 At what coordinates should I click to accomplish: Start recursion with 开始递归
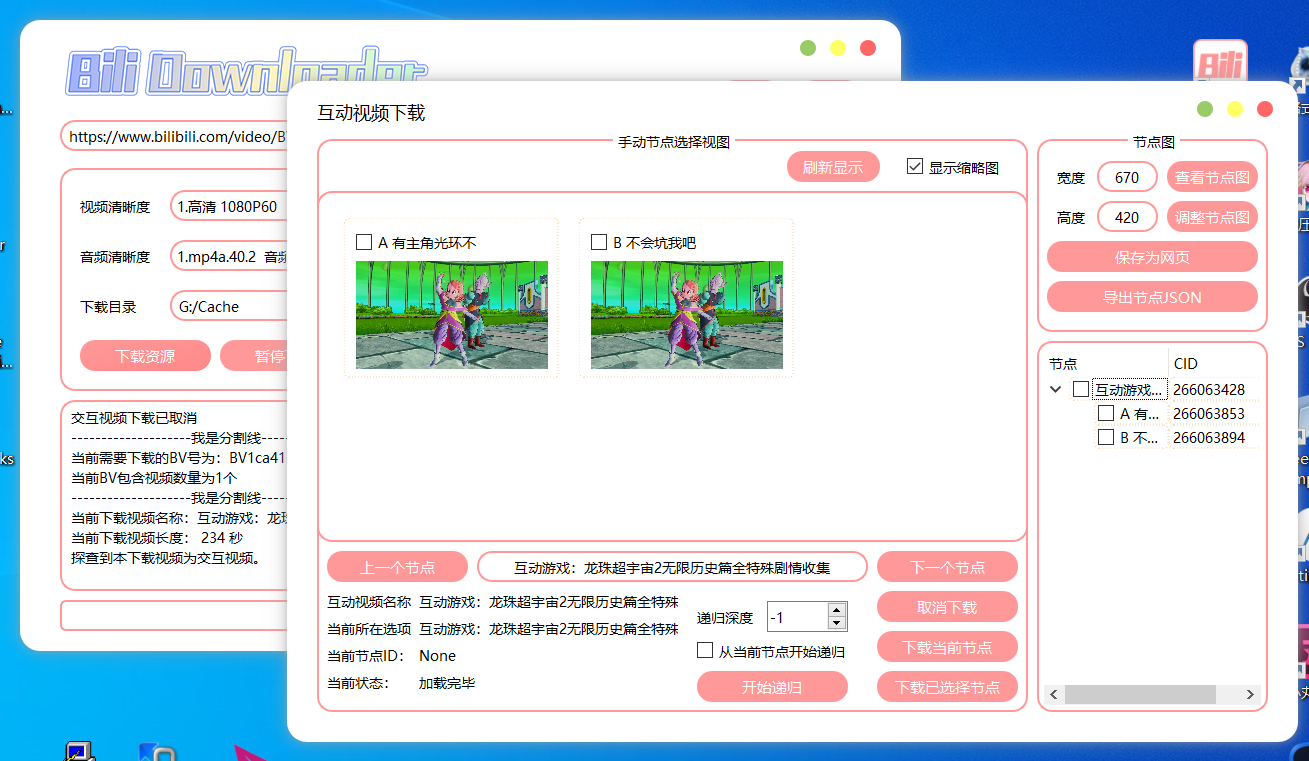[771, 687]
